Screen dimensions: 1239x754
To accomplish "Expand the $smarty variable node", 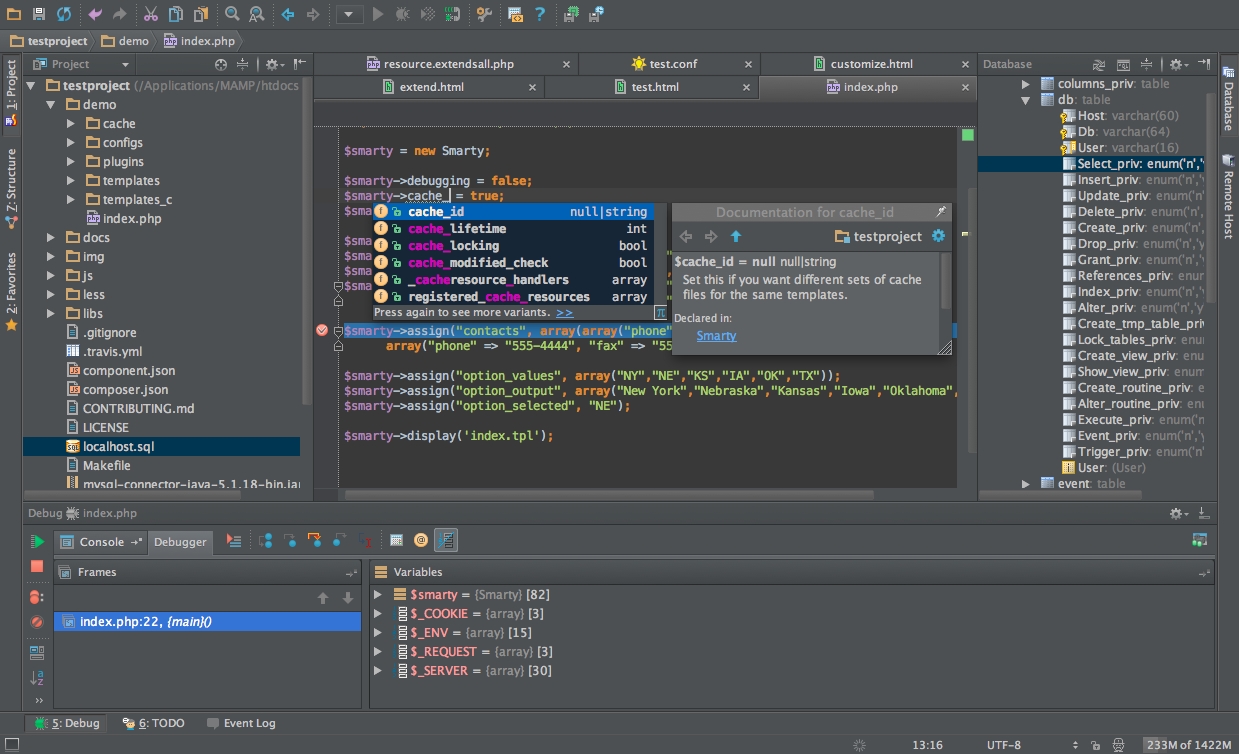I will (378, 595).
